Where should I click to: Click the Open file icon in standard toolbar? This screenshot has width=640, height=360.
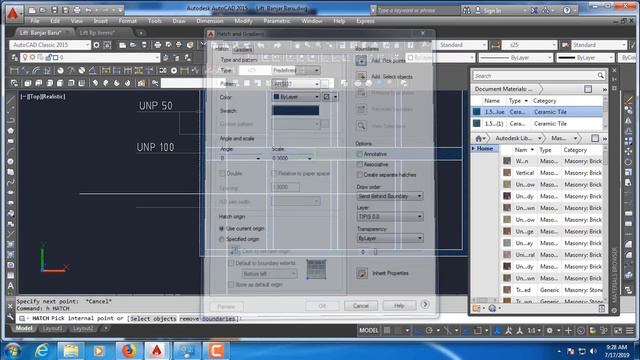[133, 45]
